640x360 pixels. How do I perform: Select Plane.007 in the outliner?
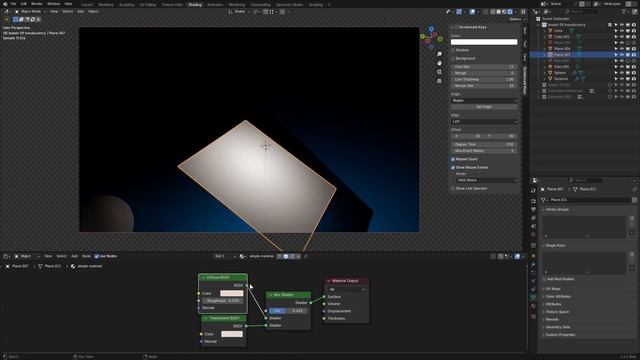(562, 55)
